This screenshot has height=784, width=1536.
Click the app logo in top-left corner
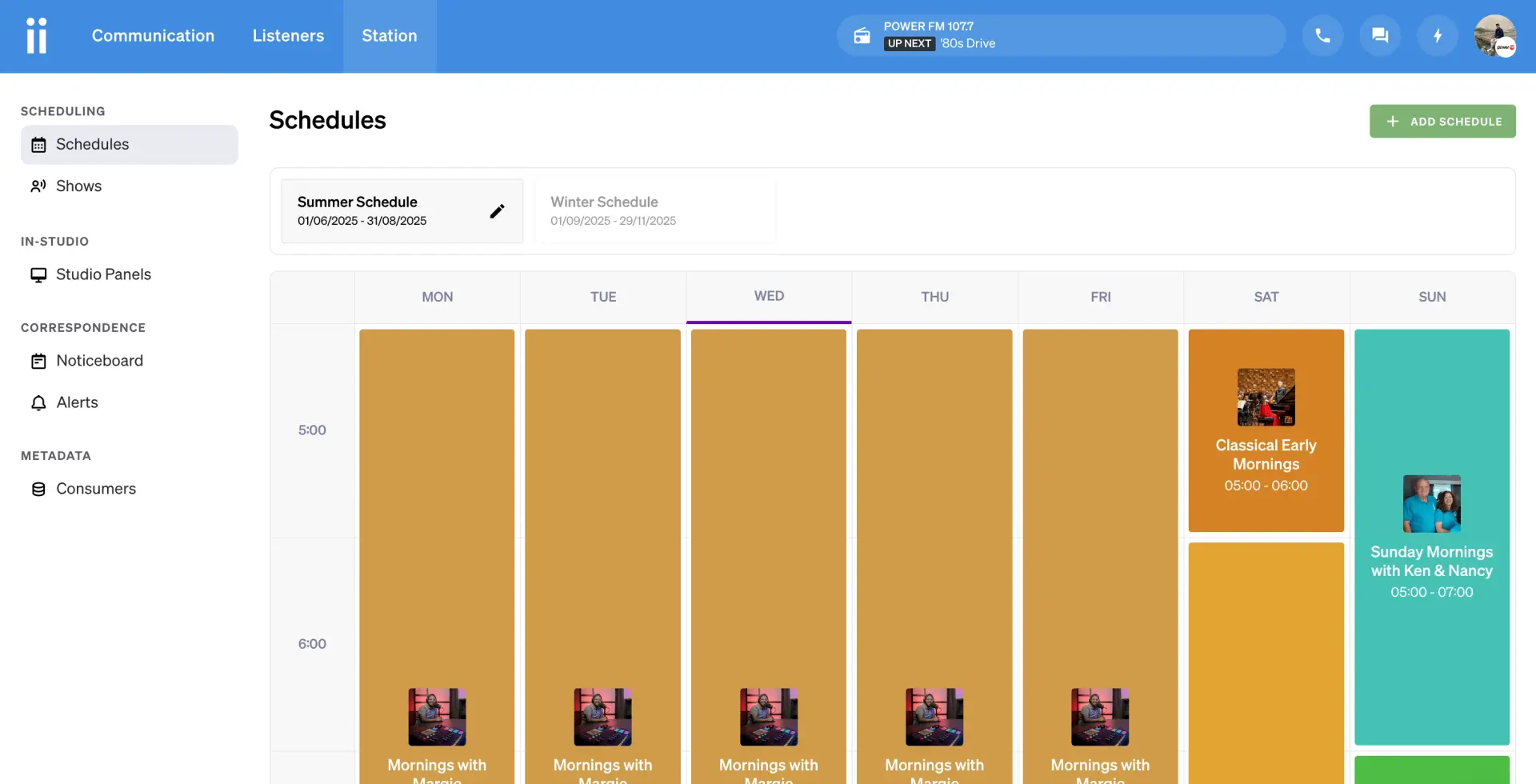click(x=37, y=36)
